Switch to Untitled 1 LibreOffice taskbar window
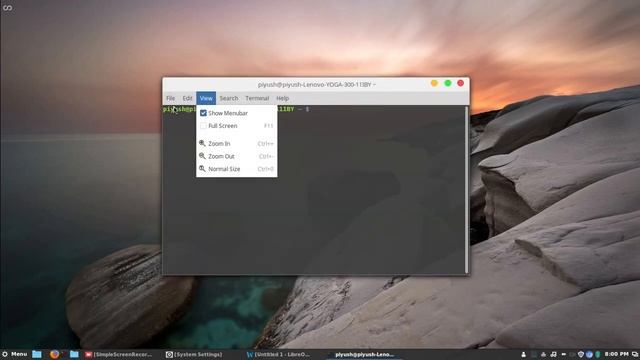Viewport: 640px width, 360px height. coord(278,355)
